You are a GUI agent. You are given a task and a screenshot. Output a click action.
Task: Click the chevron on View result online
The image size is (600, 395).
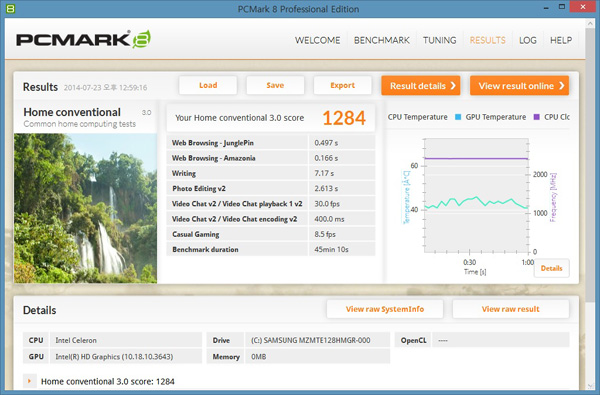tap(562, 86)
